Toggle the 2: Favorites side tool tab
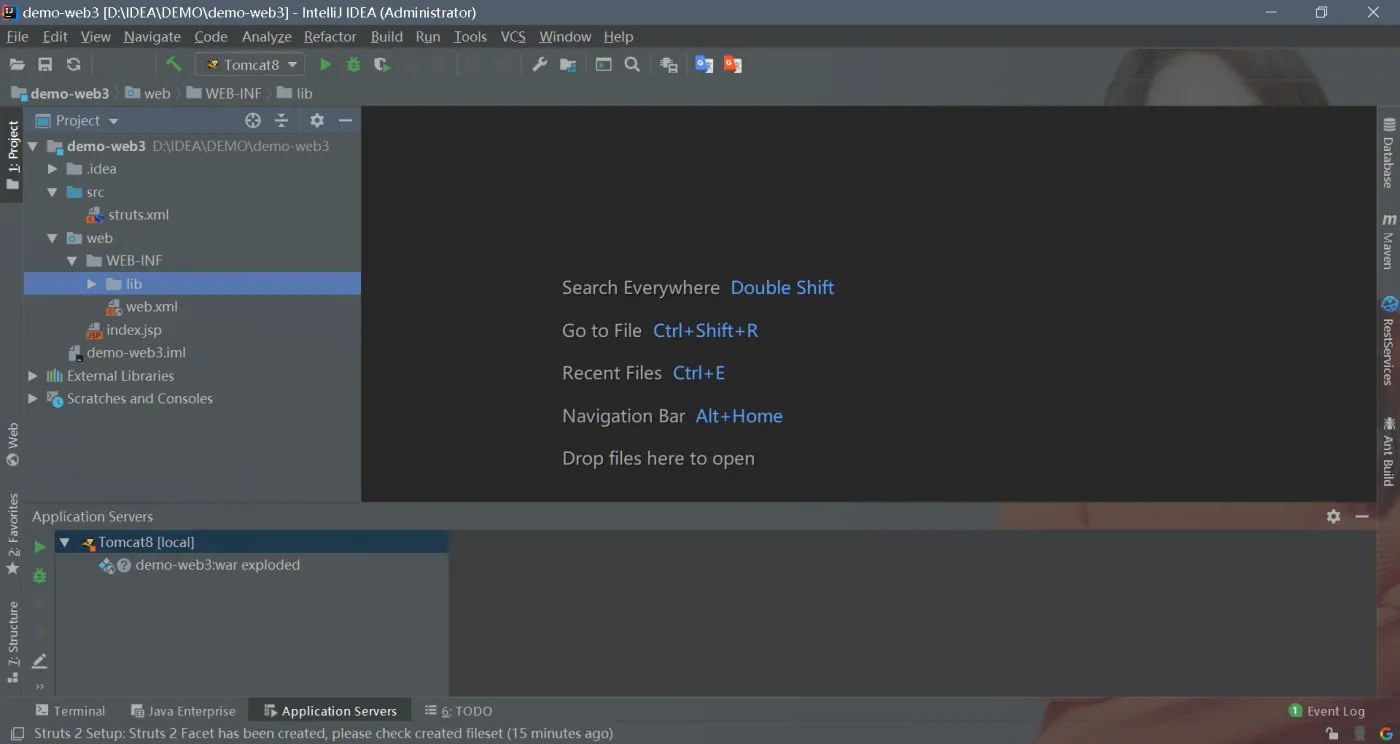 click(12, 535)
